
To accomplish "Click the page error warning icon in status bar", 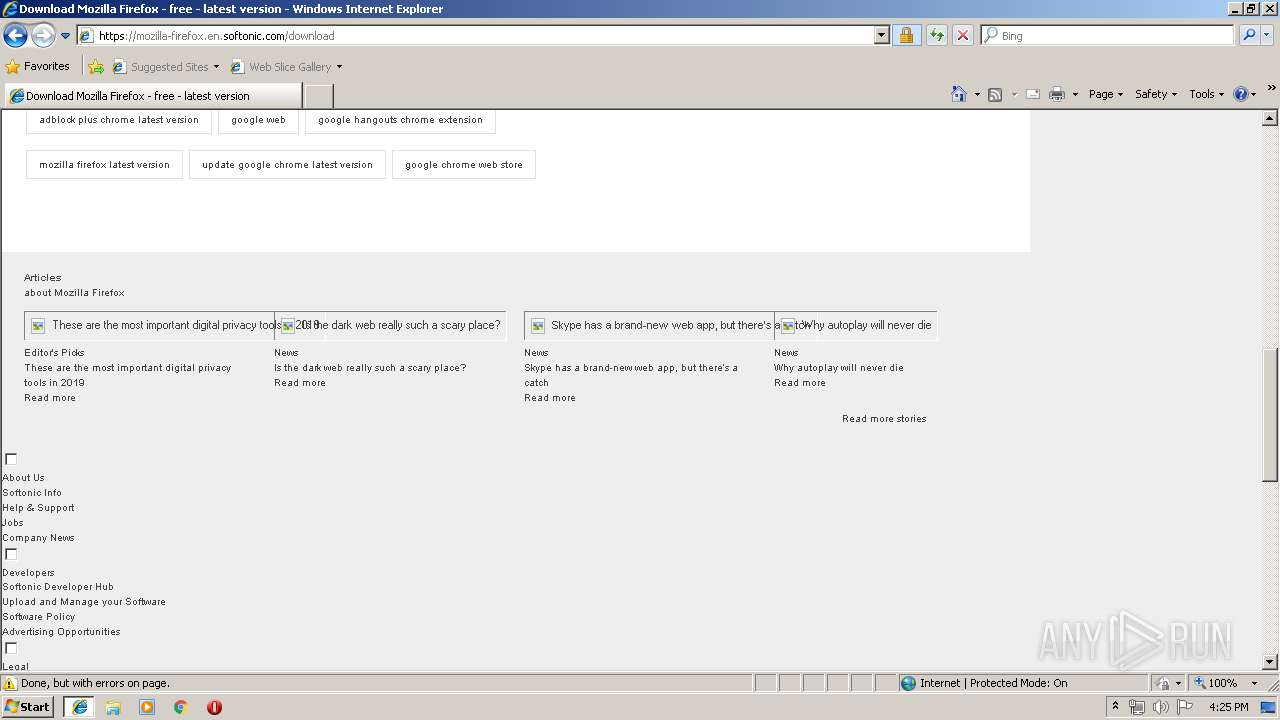I will [10, 683].
